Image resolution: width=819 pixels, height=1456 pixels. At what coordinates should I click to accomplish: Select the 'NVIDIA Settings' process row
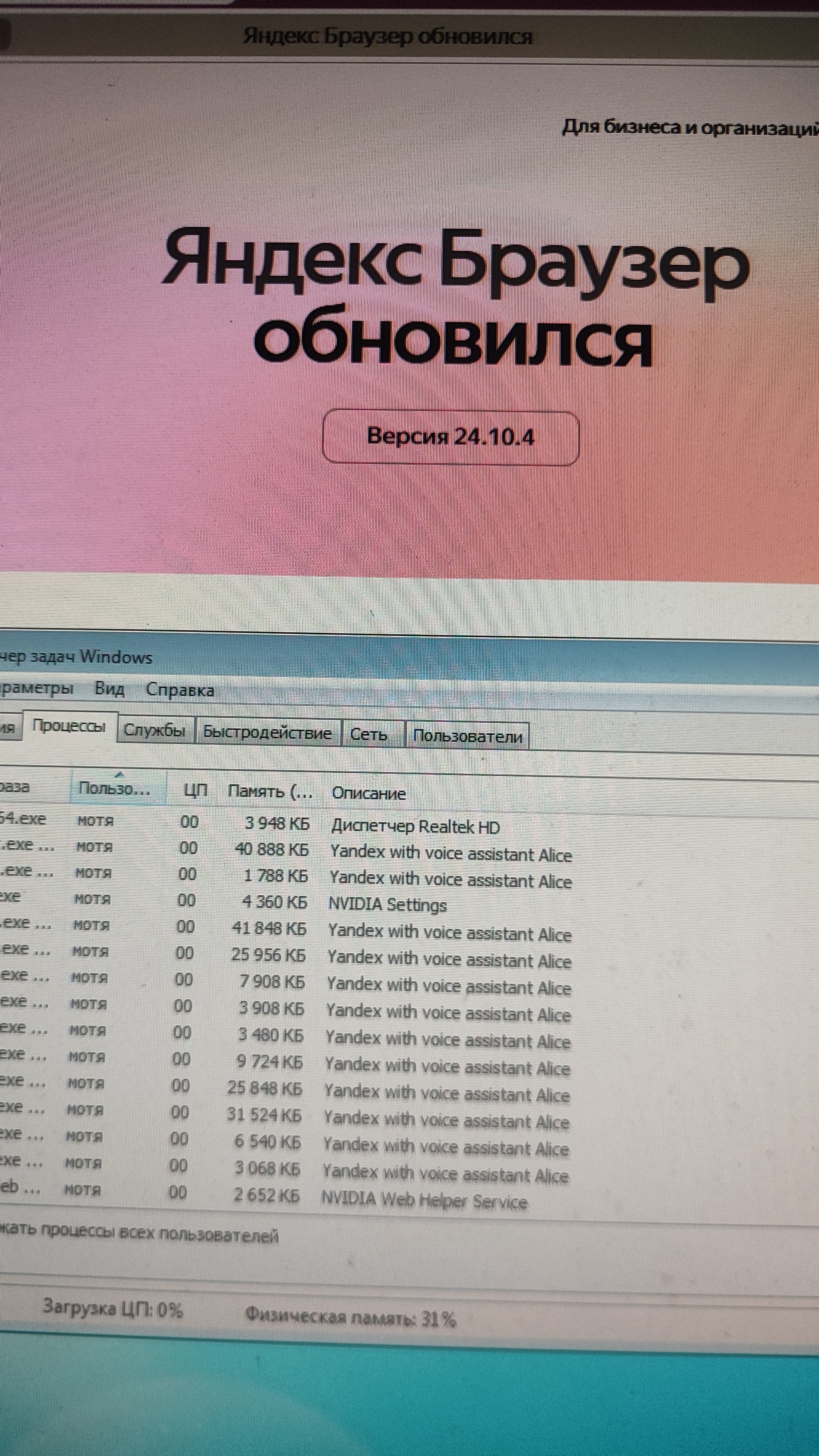click(x=387, y=905)
